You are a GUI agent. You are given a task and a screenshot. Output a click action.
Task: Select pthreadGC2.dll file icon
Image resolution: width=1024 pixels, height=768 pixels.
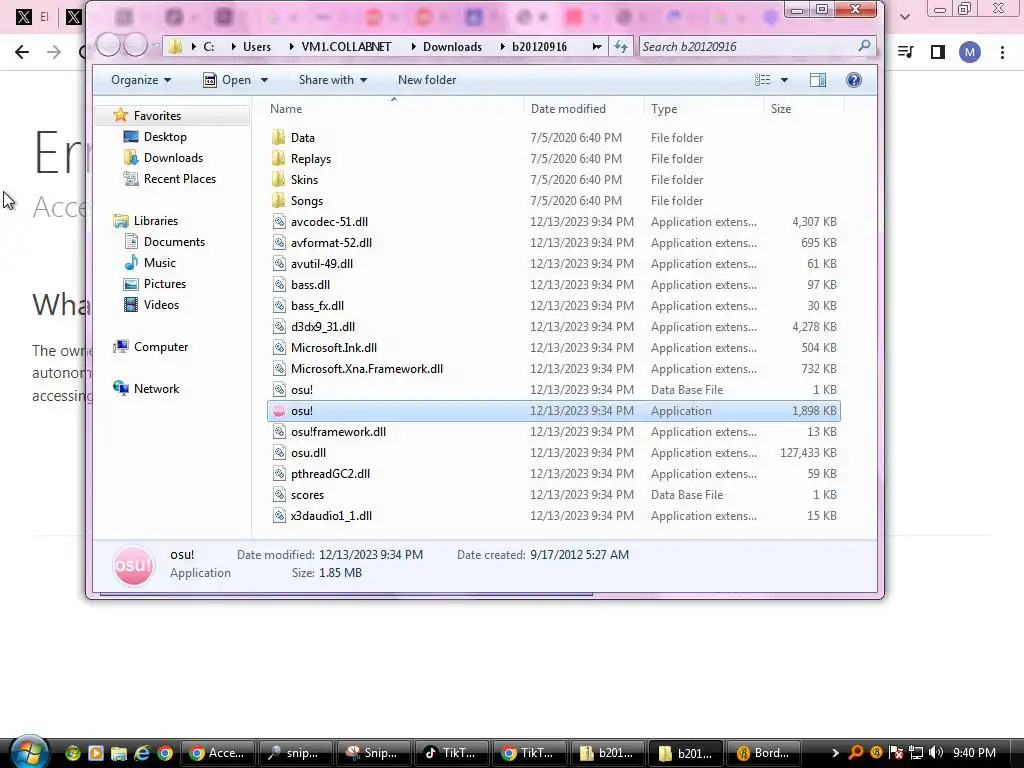pyautogui.click(x=279, y=473)
